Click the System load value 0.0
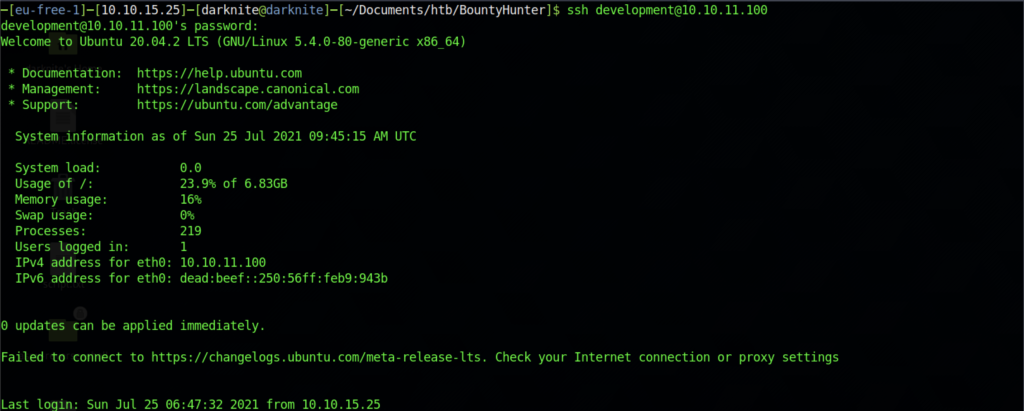This screenshot has width=1024, height=411. pyautogui.click(x=190, y=168)
